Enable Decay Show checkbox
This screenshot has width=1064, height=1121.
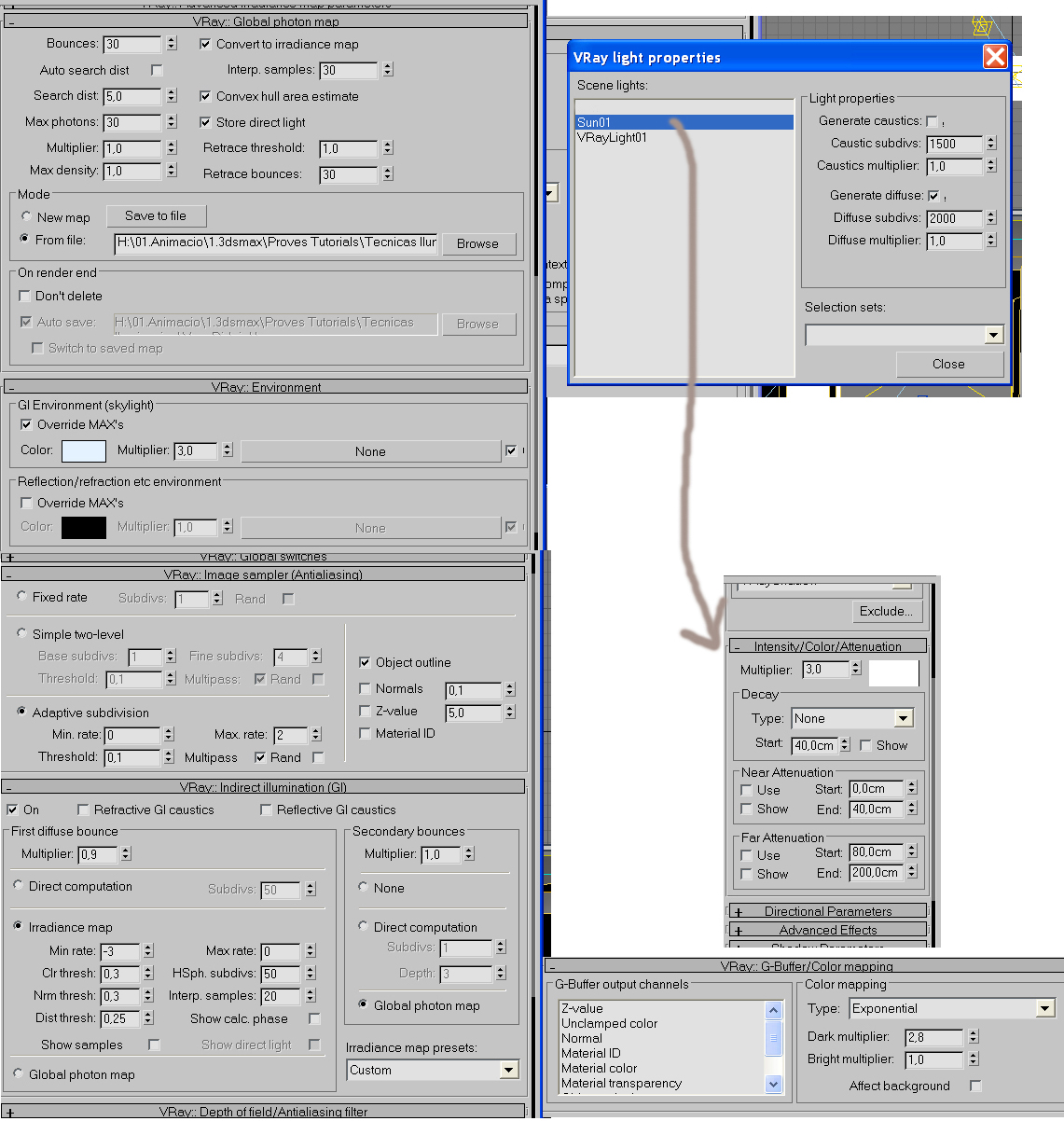point(865,745)
